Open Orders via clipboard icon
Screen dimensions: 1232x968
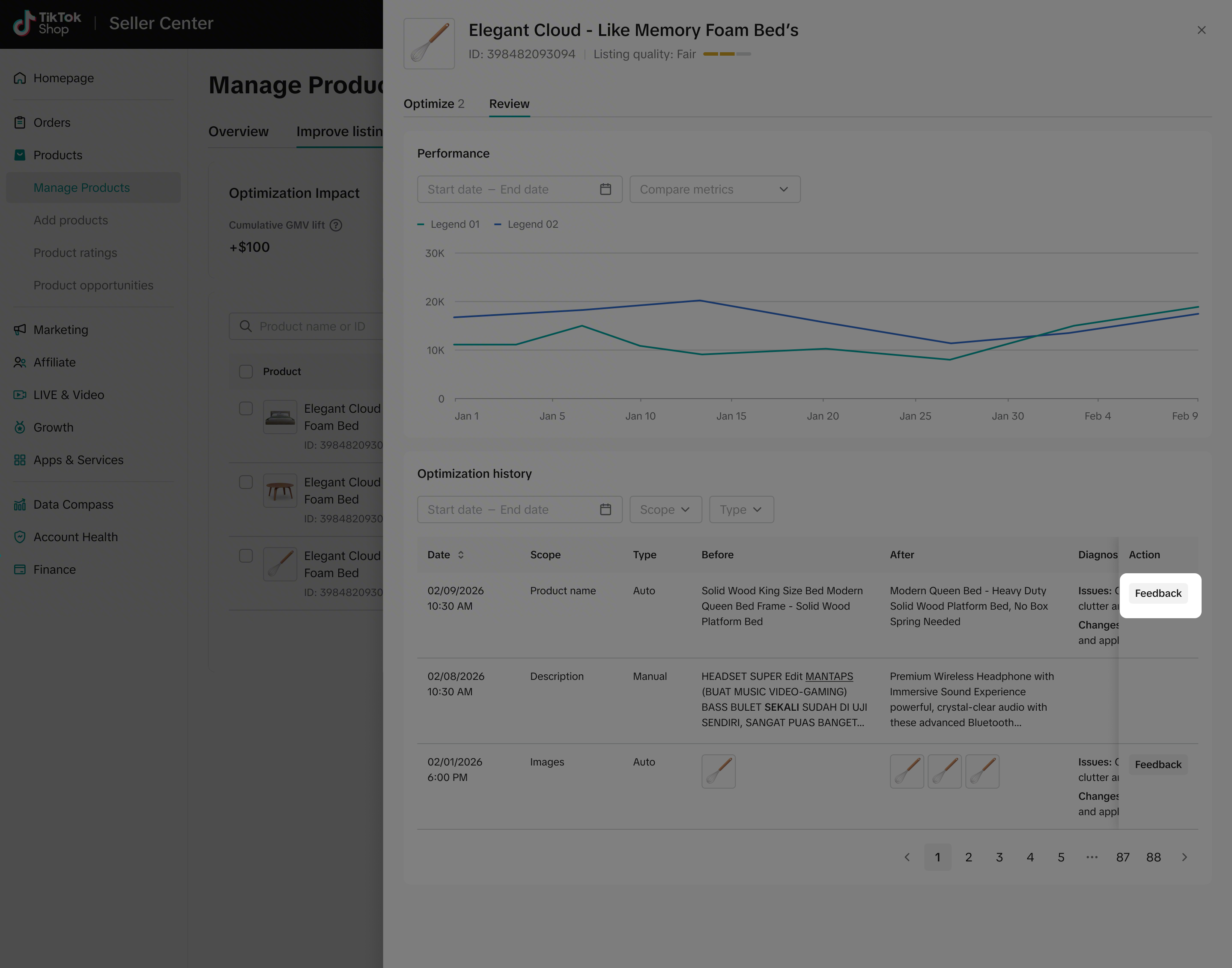[x=20, y=122]
